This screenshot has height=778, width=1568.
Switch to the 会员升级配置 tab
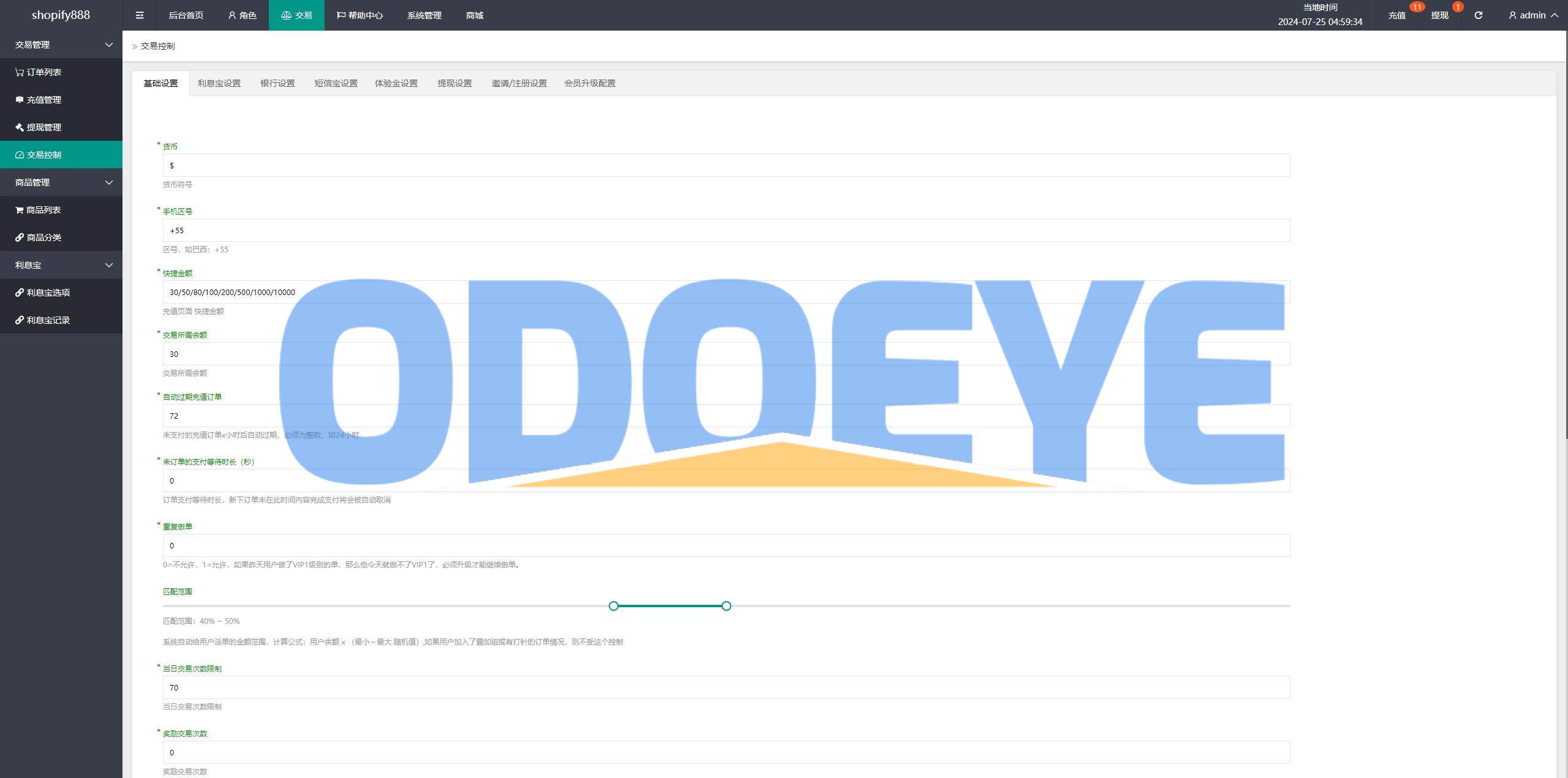590,83
